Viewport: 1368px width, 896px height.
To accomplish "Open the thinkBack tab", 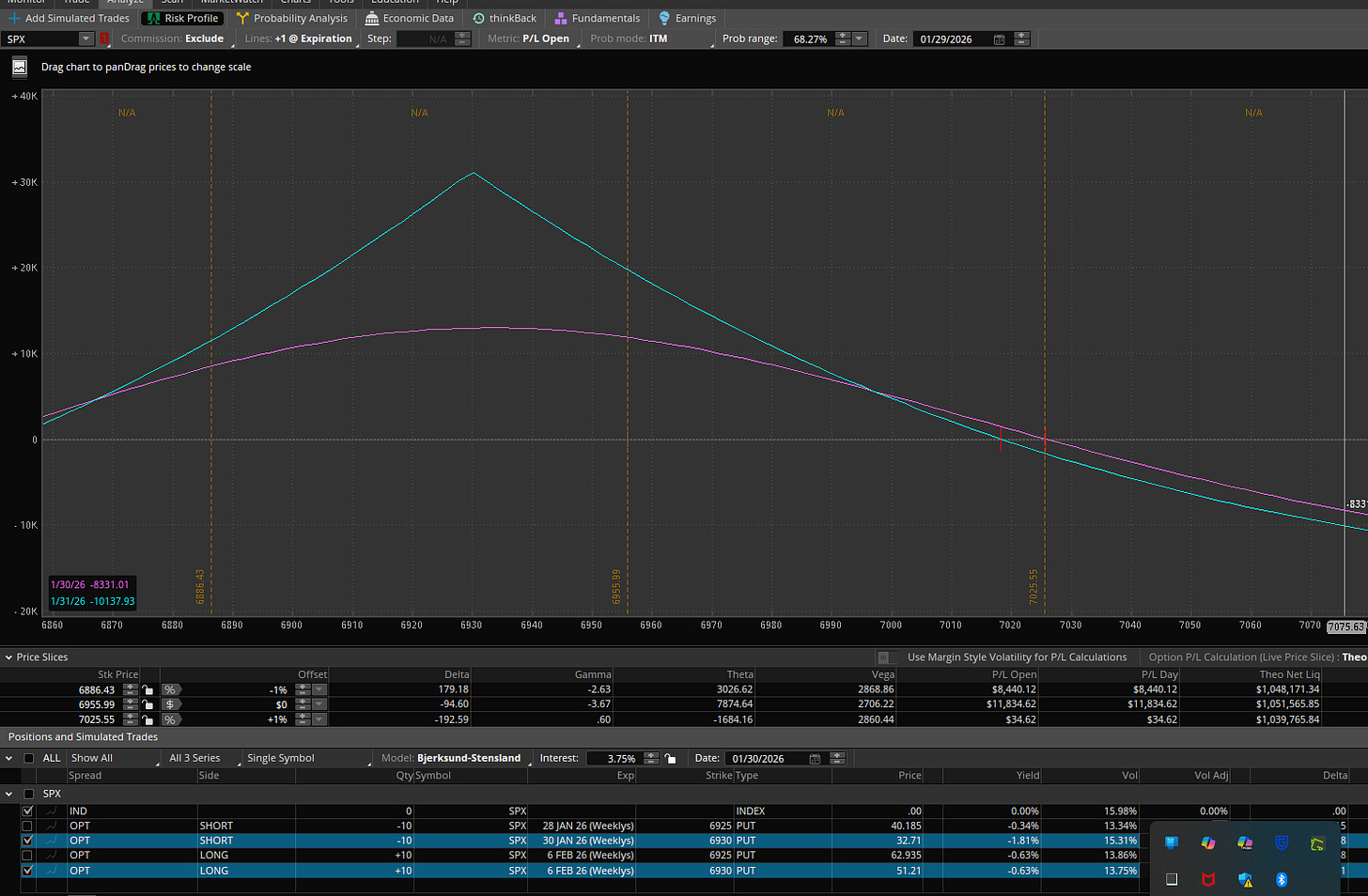I will tap(505, 18).
